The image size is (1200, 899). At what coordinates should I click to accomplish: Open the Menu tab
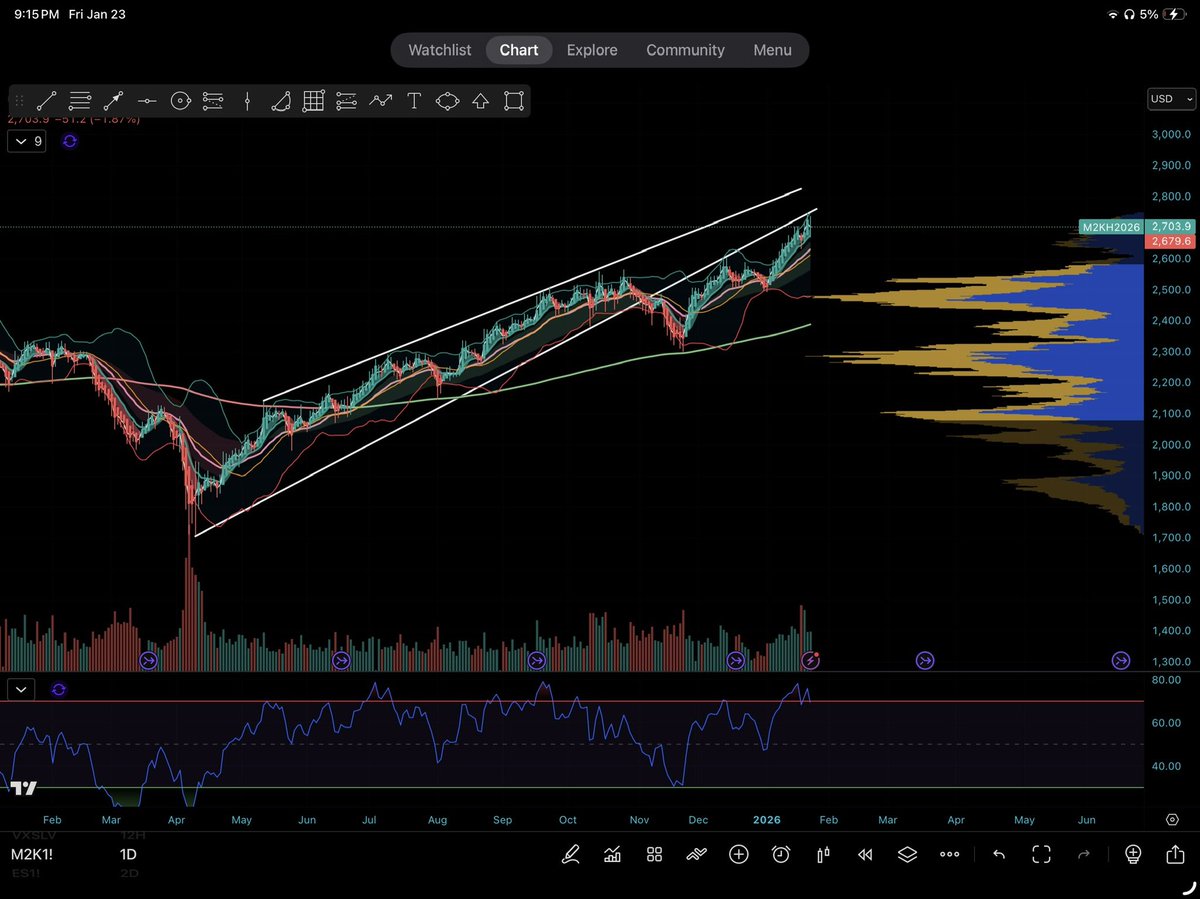pyautogui.click(x=772, y=50)
